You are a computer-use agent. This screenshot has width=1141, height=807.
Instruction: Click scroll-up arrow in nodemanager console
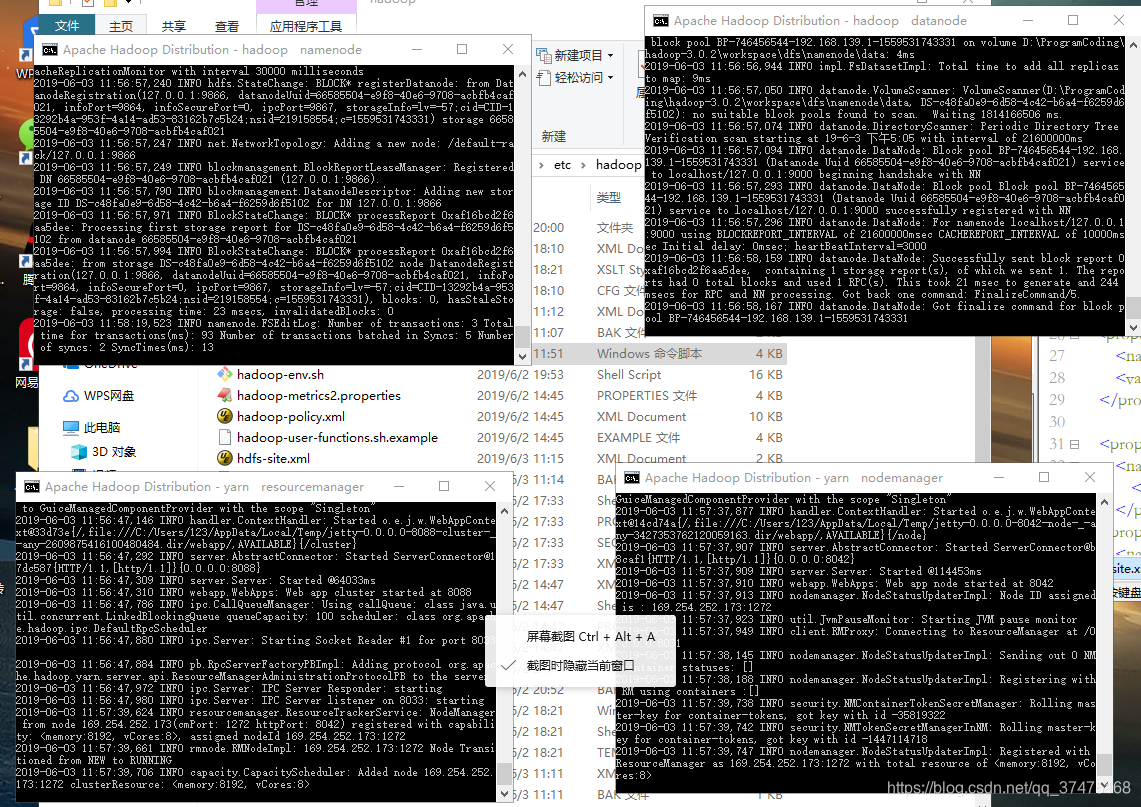pos(1105,502)
